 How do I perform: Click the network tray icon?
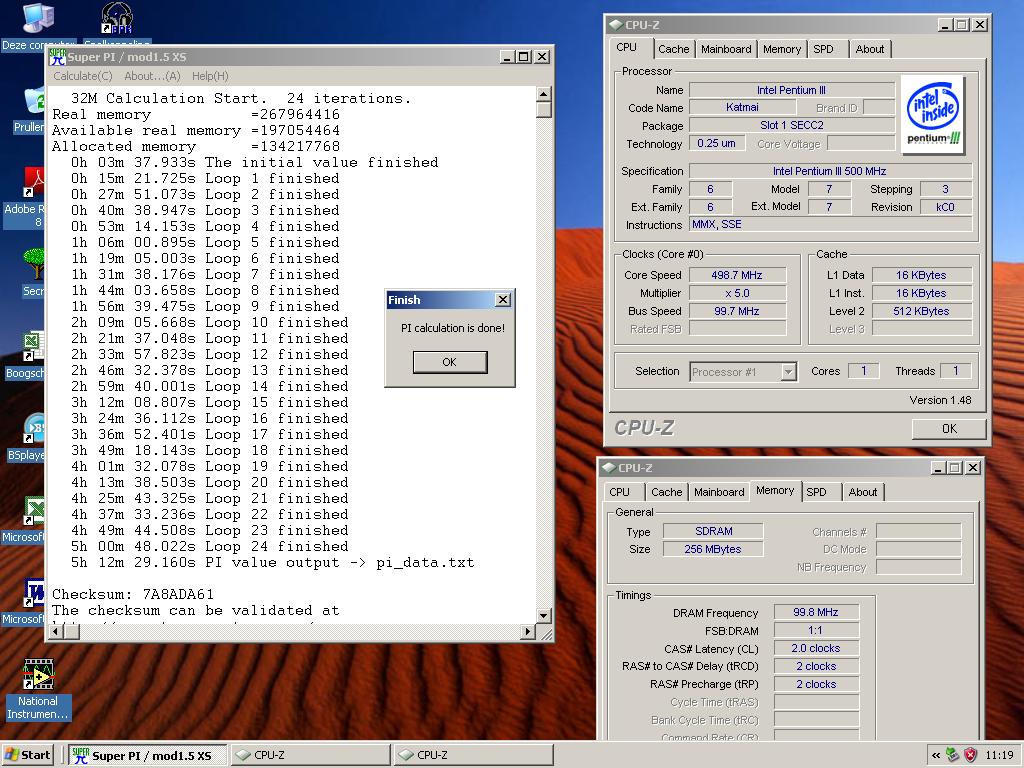[x=952, y=755]
